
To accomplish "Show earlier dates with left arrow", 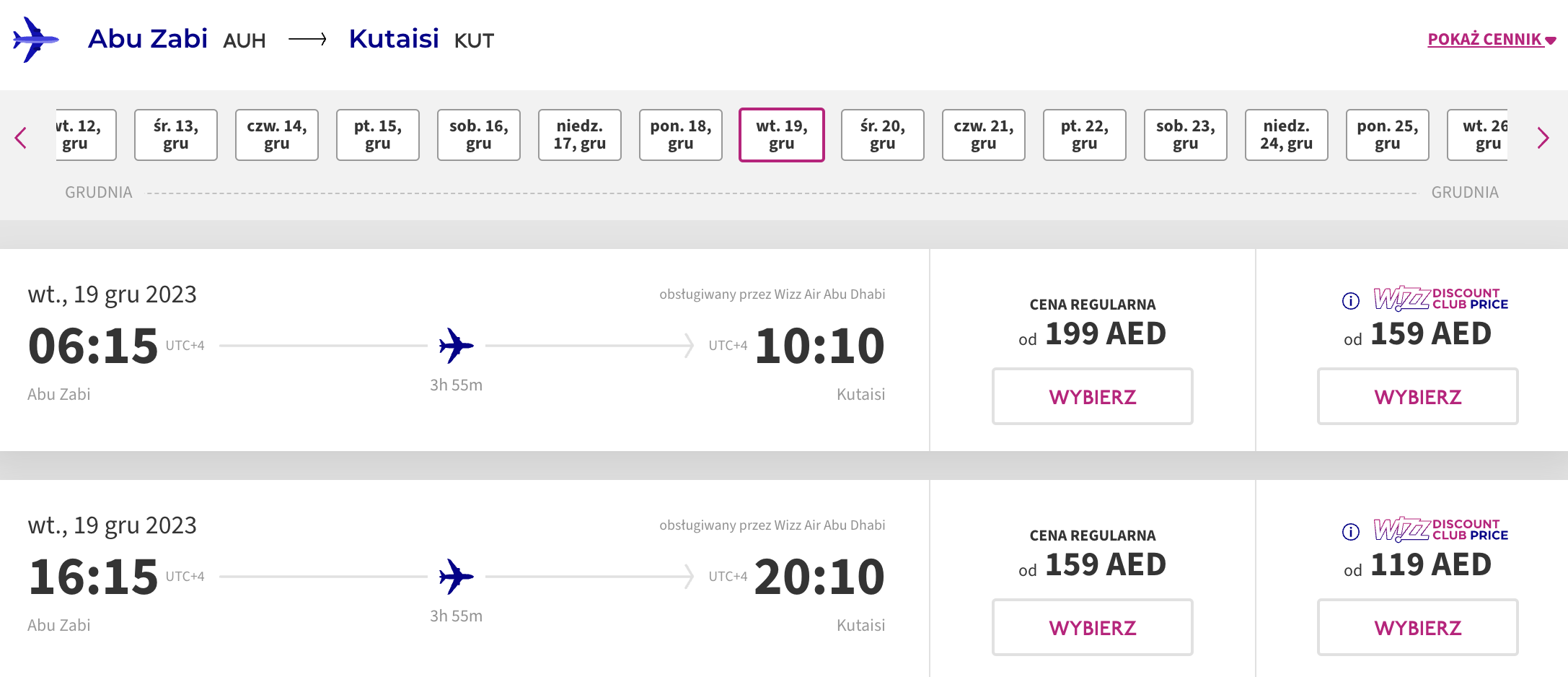I will (21, 137).
